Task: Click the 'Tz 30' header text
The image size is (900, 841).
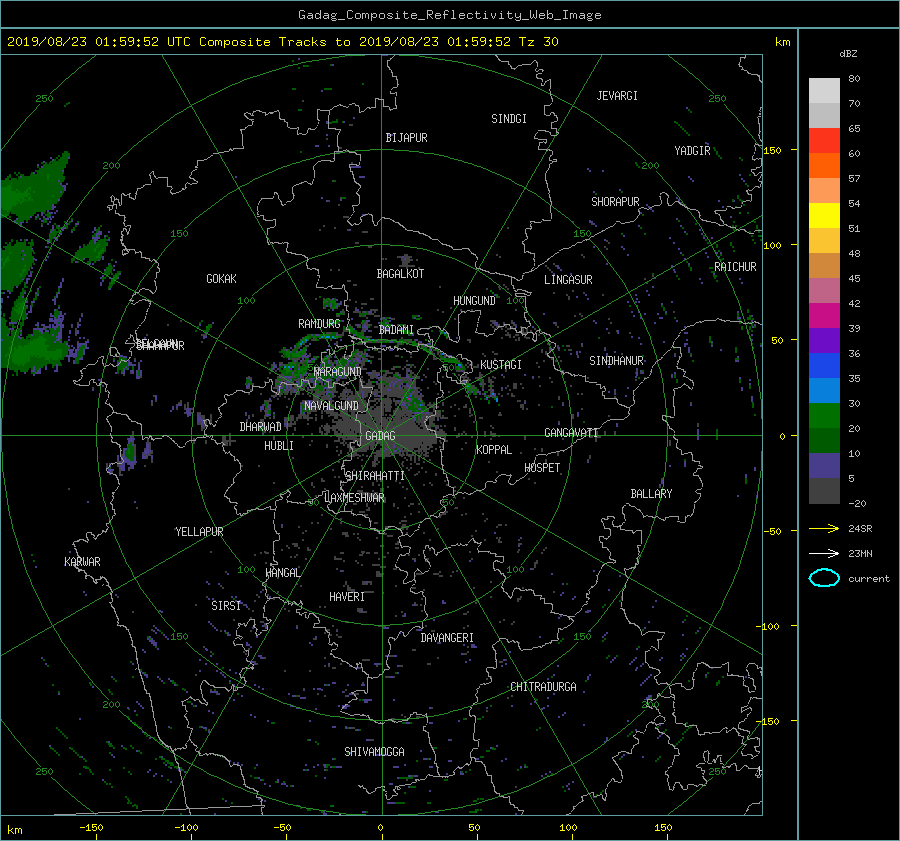Action: click(538, 42)
